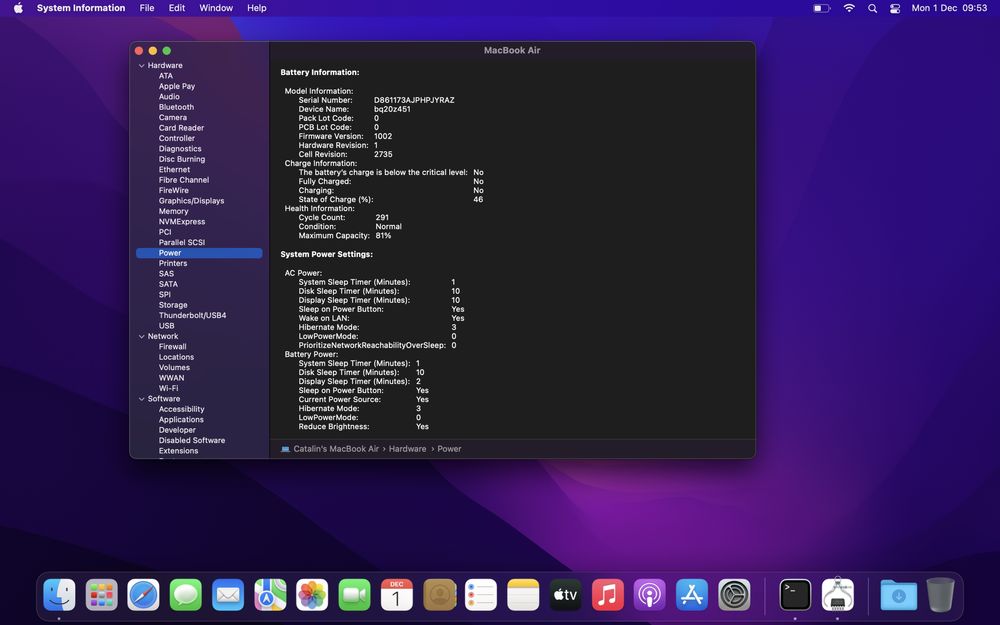Collapse the Hardware section
Screen dimensions: 1000x625
click(x=142, y=66)
